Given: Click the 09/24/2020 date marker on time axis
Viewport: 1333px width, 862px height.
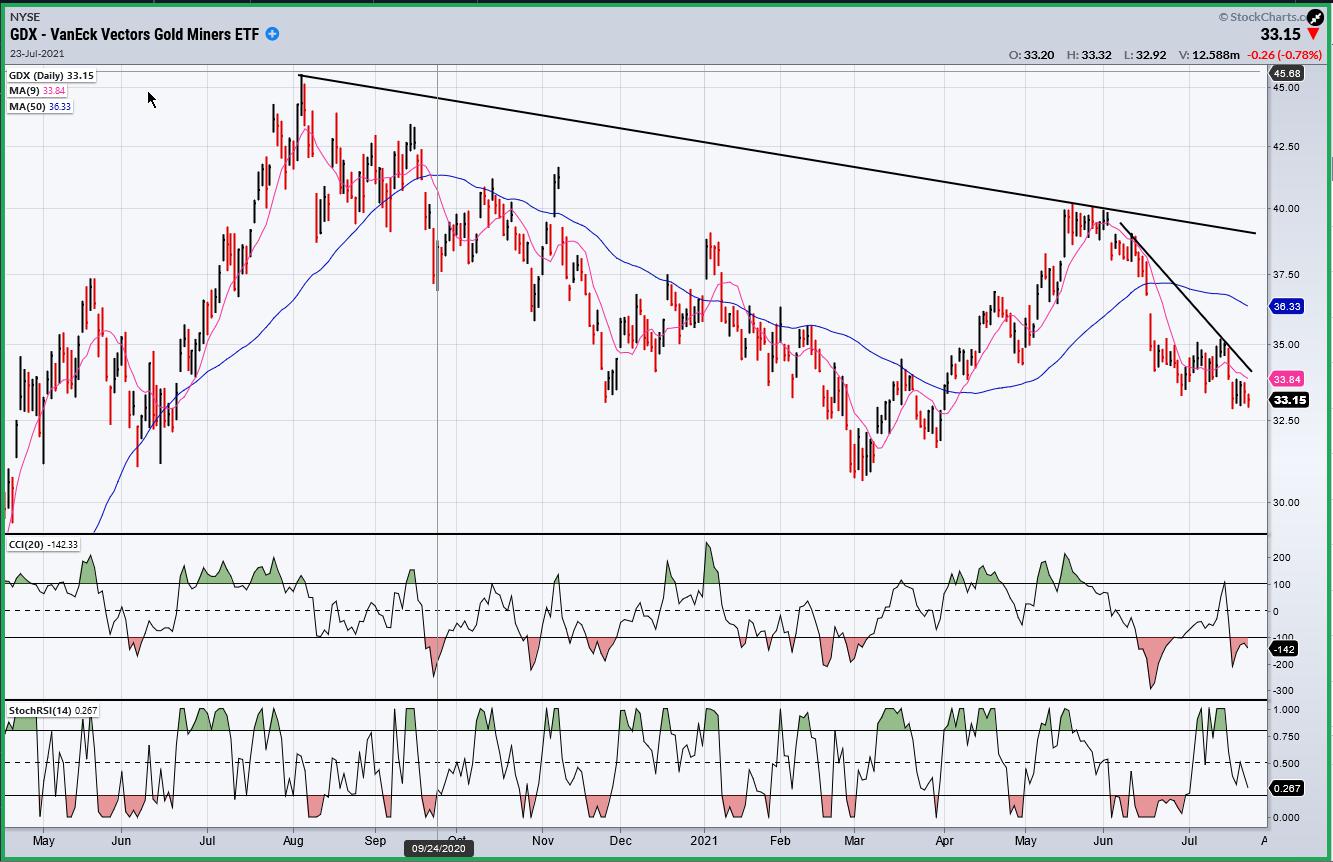Looking at the screenshot, I should coord(438,848).
